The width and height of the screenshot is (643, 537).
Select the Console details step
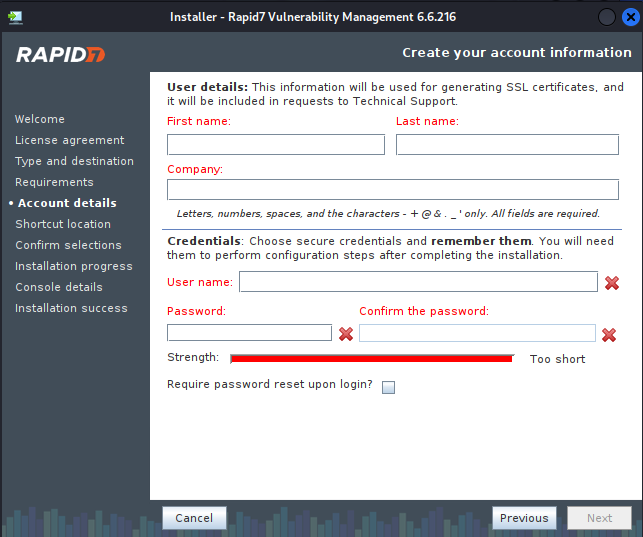click(59, 287)
